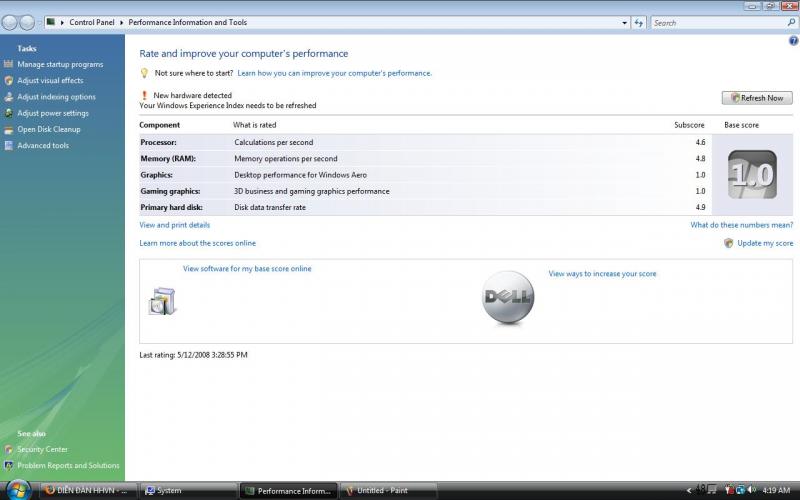Switch to Untitled - Paint in taskbar

click(x=388, y=491)
